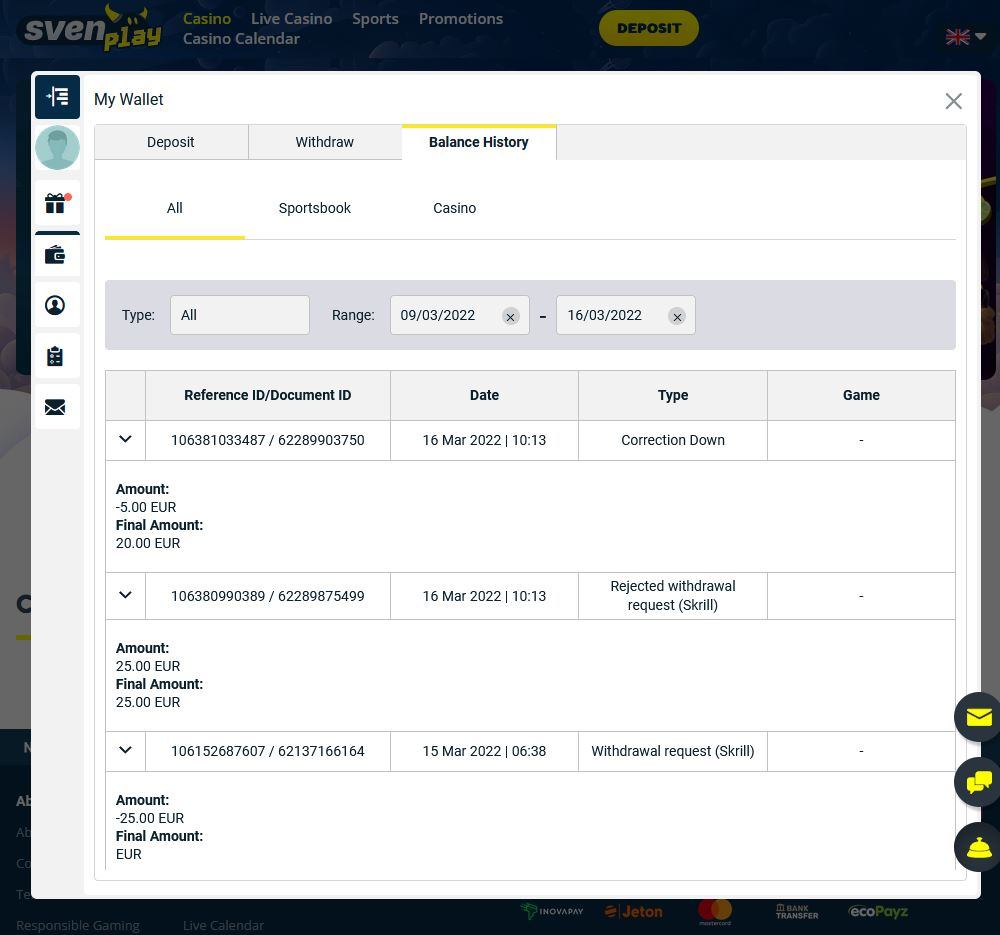This screenshot has height=935, width=1000.
Task: Clear the 09/03/2022 start date
Action: coord(510,317)
